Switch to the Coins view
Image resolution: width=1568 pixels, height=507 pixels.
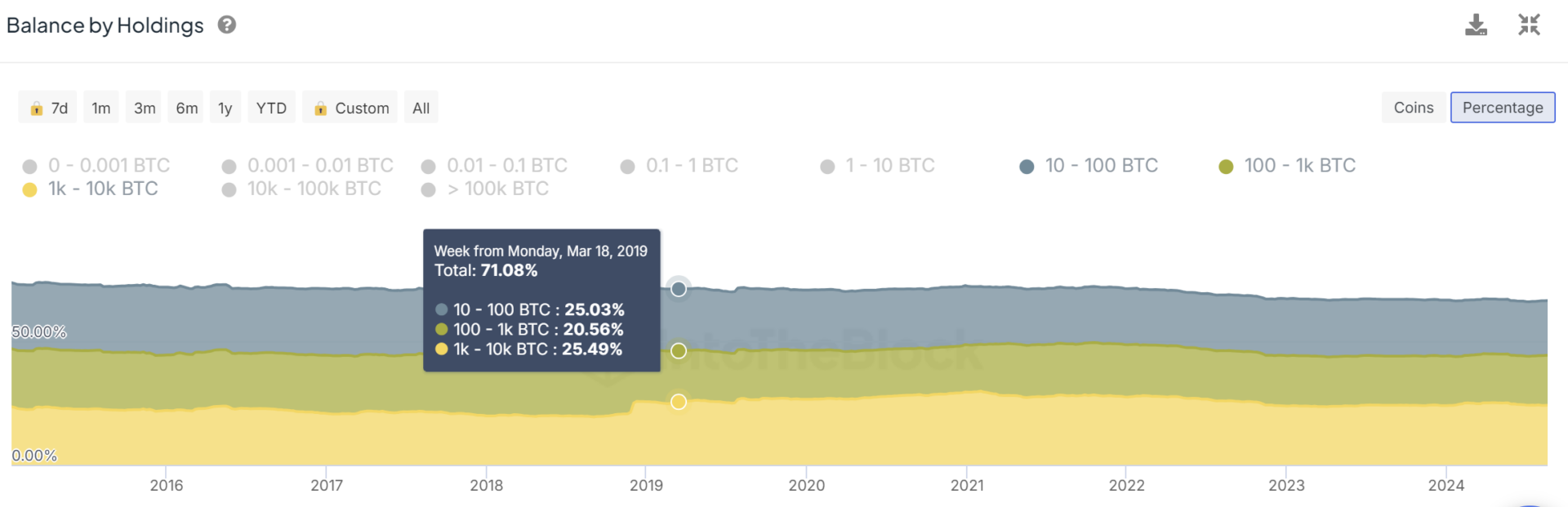tap(1414, 108)
